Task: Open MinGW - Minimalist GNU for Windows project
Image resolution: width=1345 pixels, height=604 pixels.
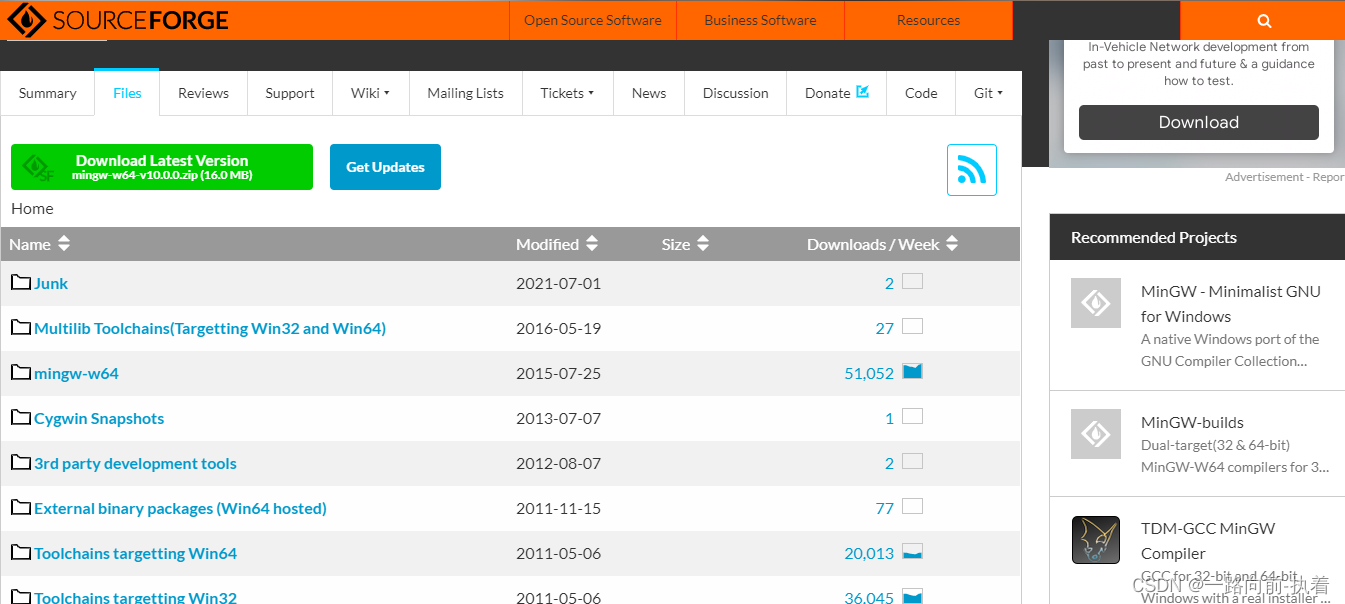Action: coord(1230,304)
